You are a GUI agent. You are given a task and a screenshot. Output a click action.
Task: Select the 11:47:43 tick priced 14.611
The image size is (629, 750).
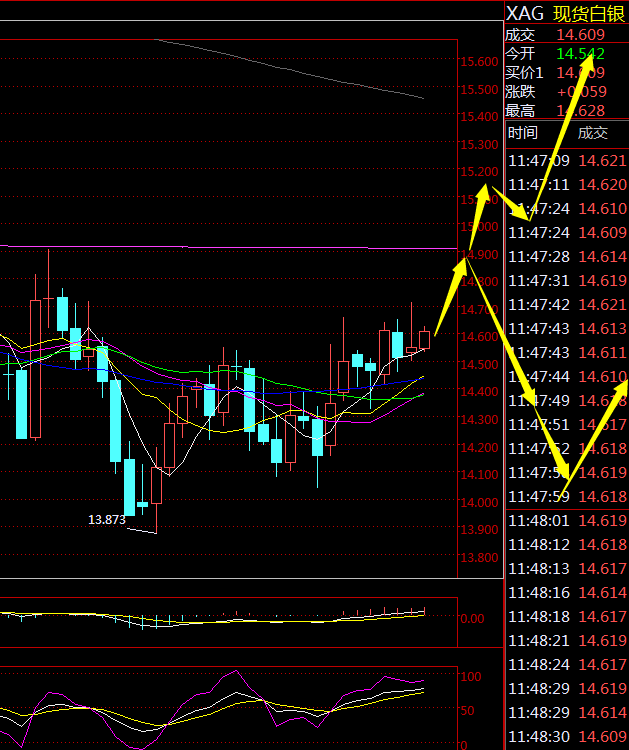click(567, 353)
